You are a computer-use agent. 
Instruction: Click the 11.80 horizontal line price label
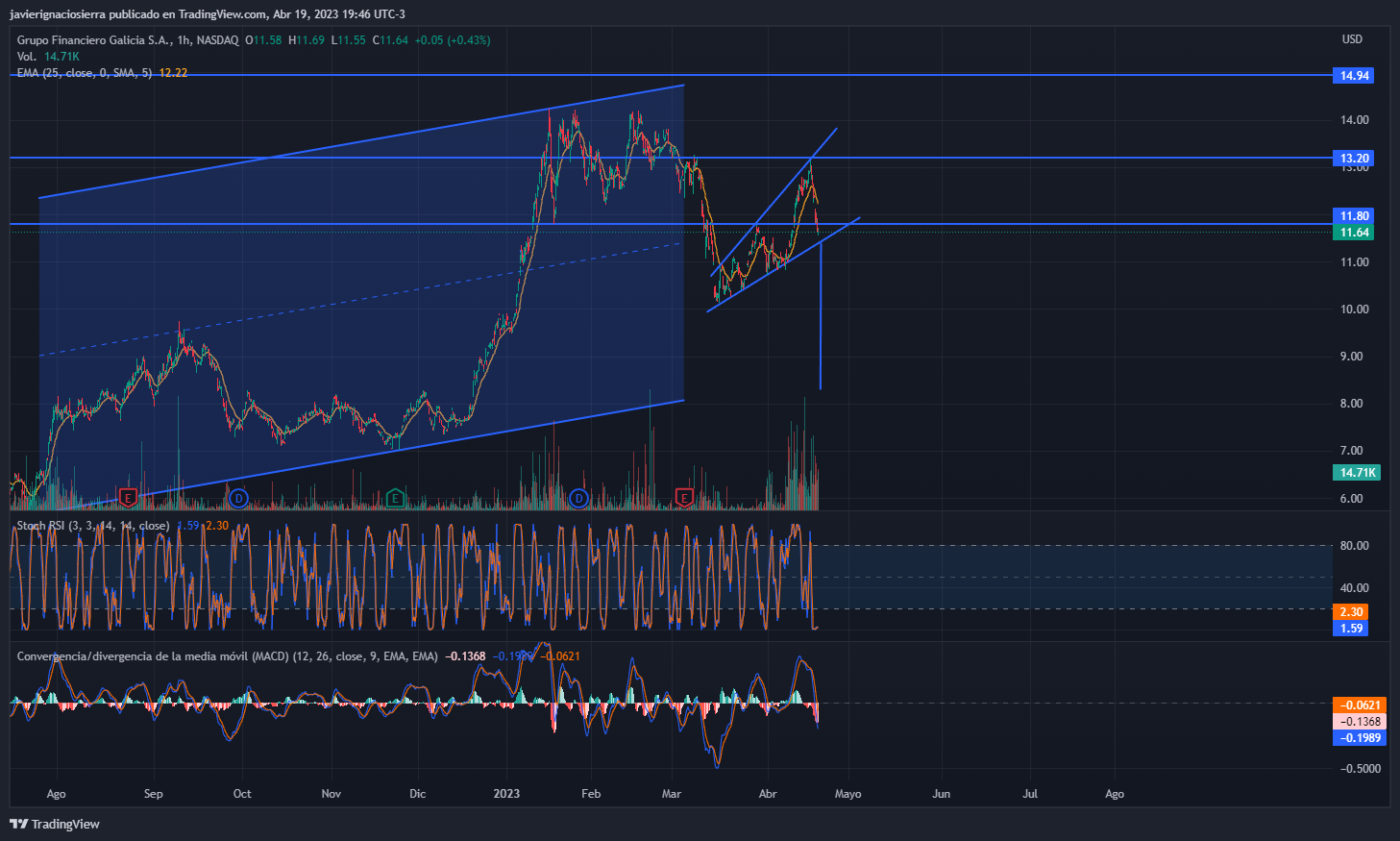pos(1354,216)
